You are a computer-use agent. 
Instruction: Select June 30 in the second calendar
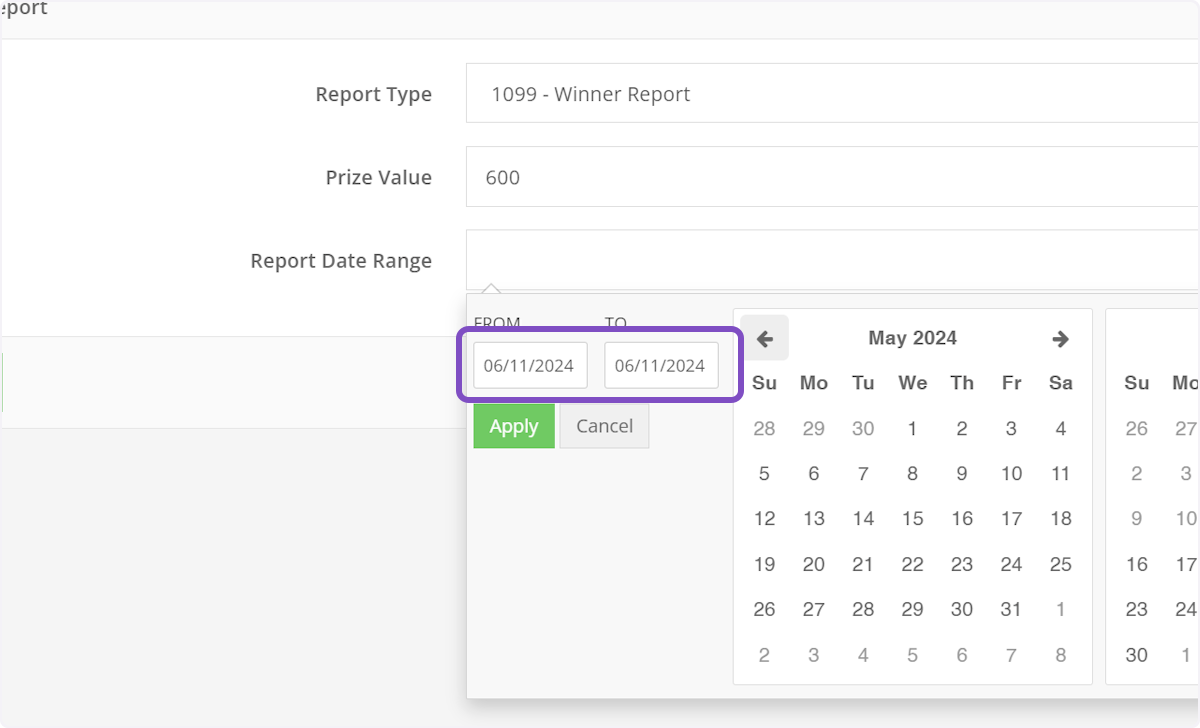[1136, 654]
